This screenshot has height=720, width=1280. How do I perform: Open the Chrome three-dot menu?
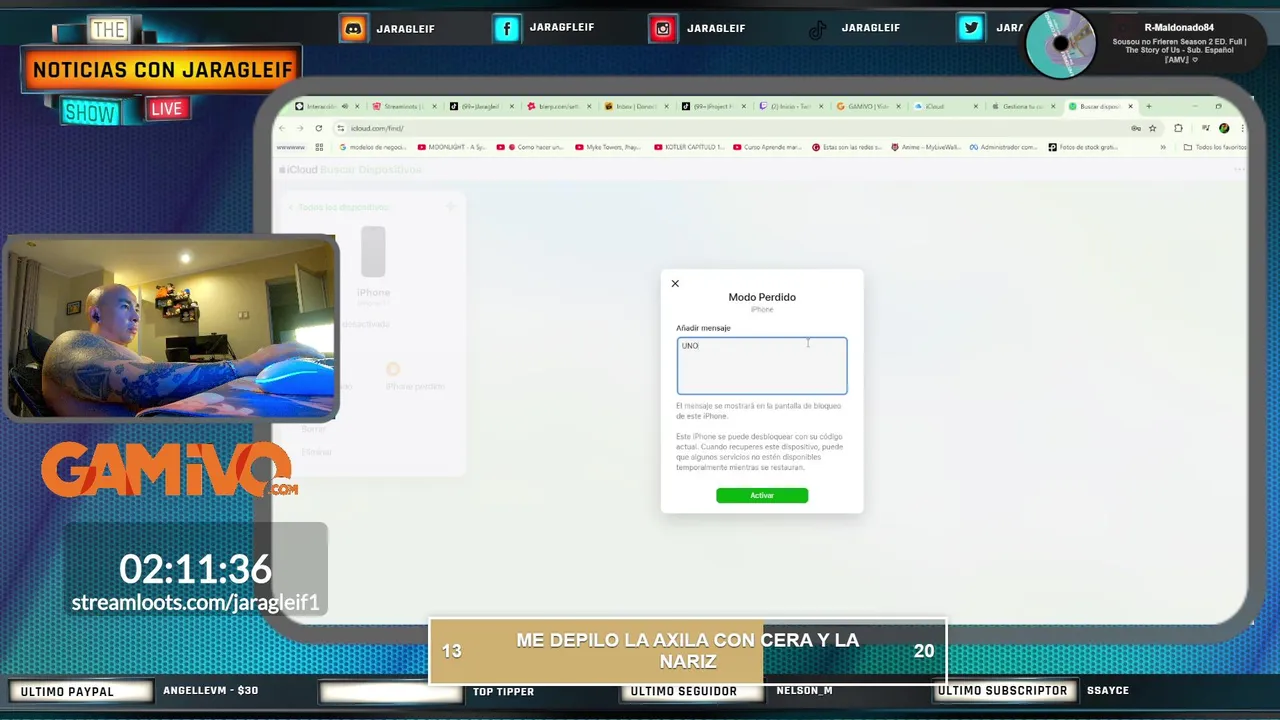[1242, 128]
